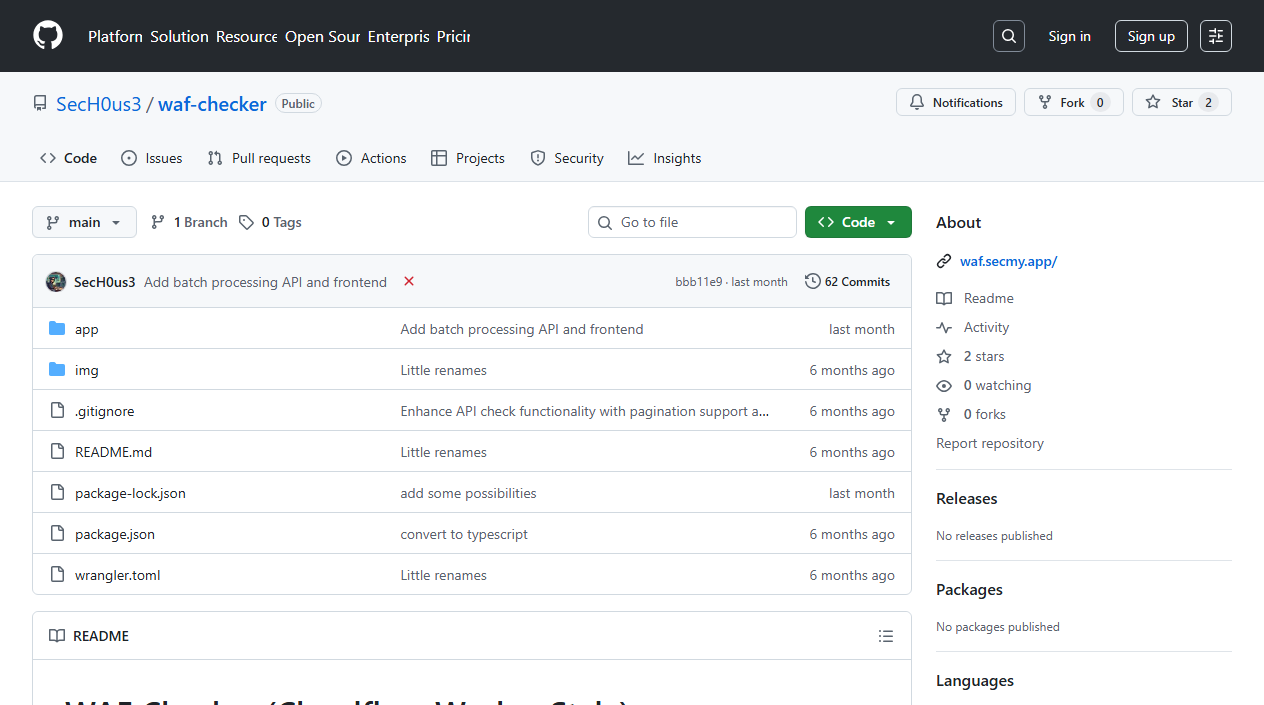Viewport: 1264px width, 705px height.
Task: Click the pulse icon next to Activity
Action: click(944, 328)
